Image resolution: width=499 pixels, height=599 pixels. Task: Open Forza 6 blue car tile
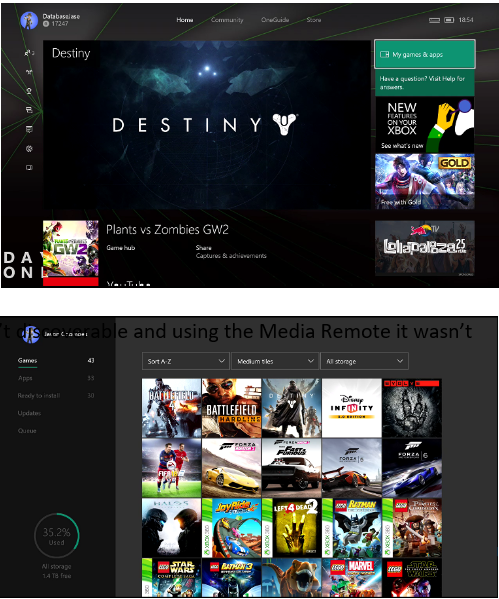click(x=412, y=468)
